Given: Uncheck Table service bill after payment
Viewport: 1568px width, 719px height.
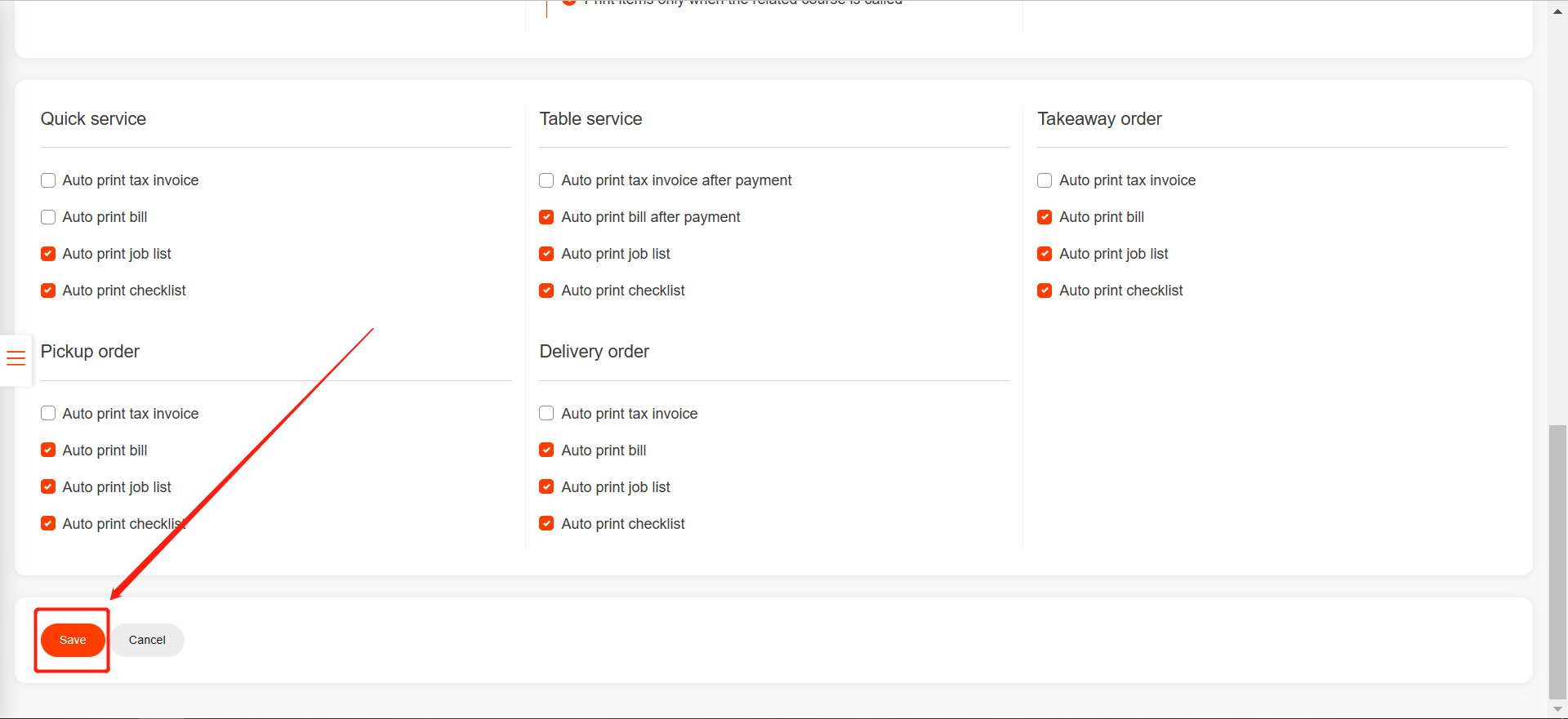Looking at the screenshot, I should (546, 217).
